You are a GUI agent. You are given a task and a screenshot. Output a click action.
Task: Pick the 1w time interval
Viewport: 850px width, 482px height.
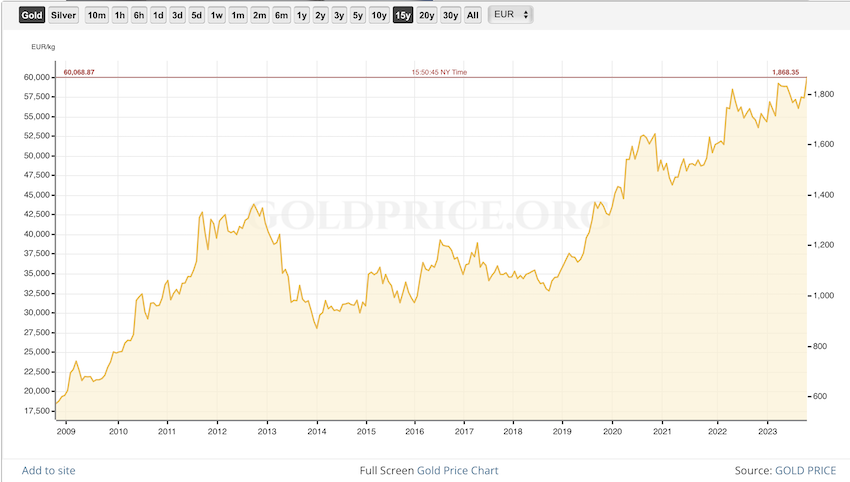click(x=217, y=15)
